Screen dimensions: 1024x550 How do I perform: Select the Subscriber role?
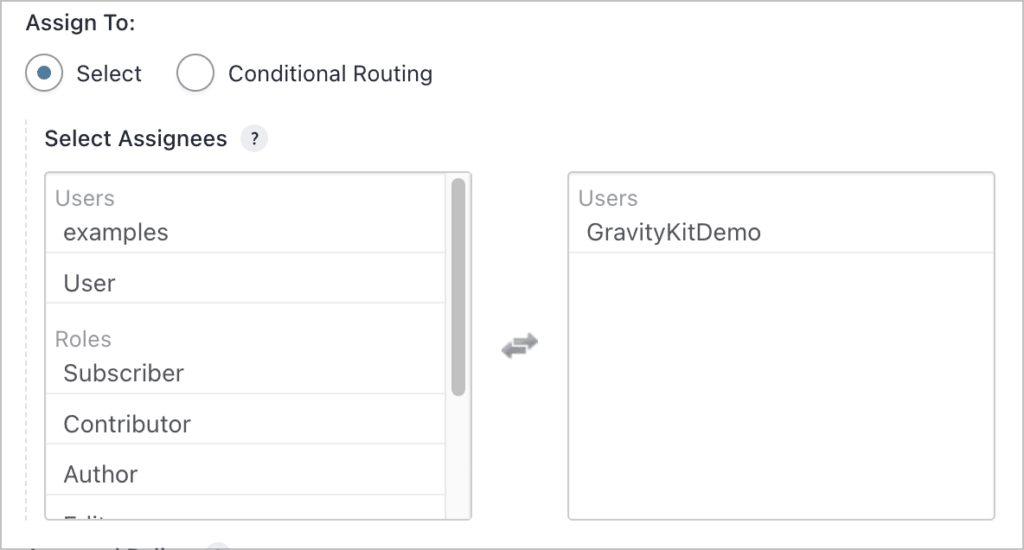(246, 374)
